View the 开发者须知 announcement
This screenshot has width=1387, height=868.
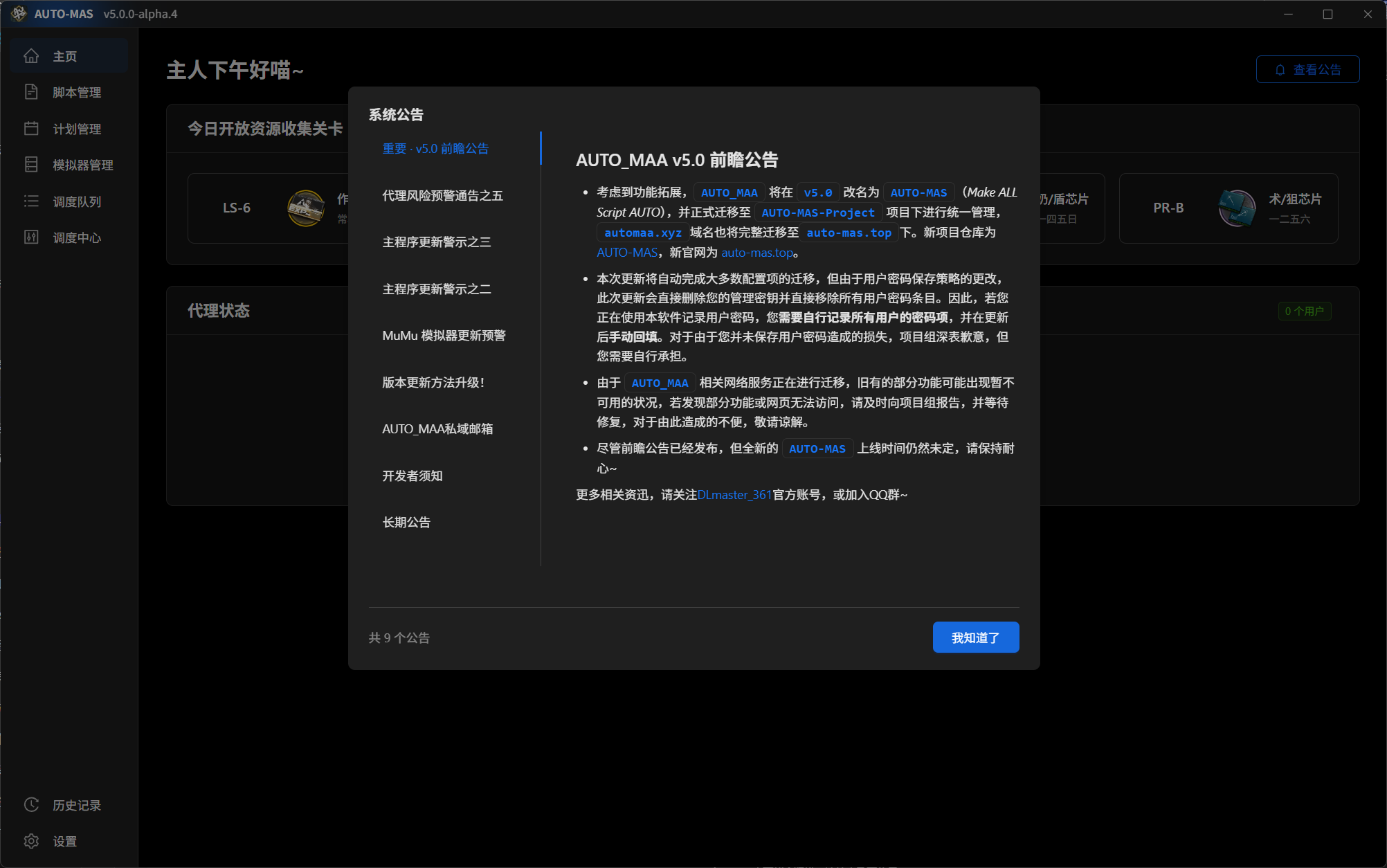pyautogui.click(x=412, y=476)
